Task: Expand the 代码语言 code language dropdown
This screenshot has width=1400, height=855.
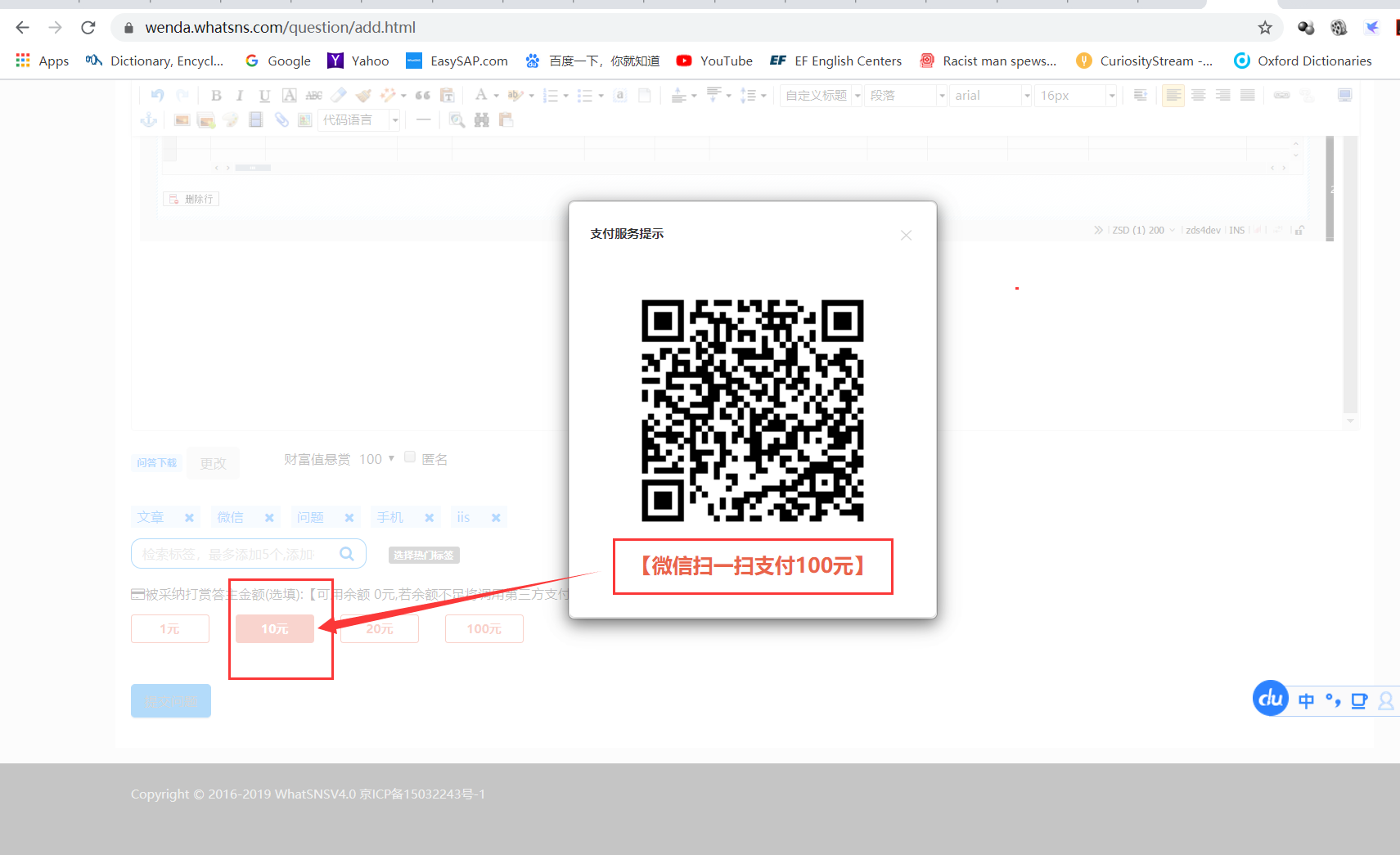Action: 359,120
